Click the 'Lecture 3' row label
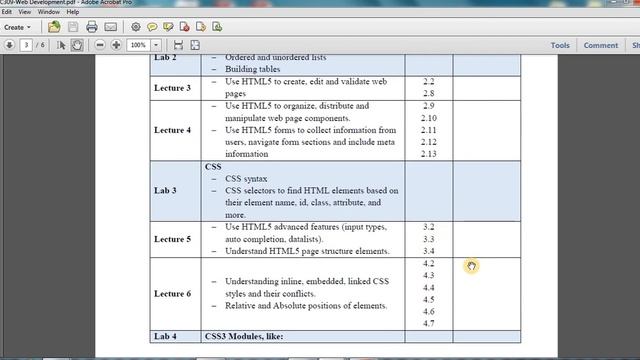 click(x=172, y=88)
